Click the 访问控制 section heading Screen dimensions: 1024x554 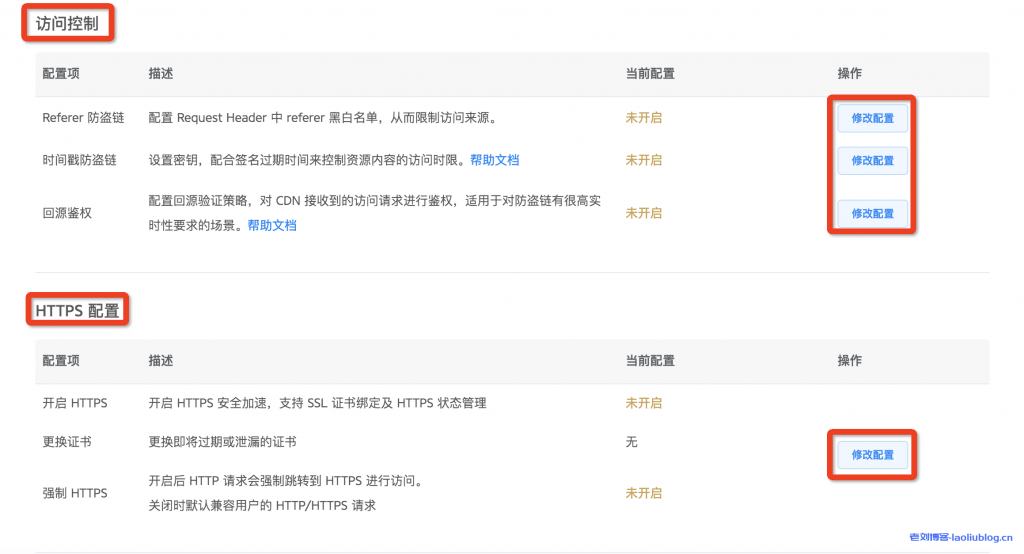[67, 24]
